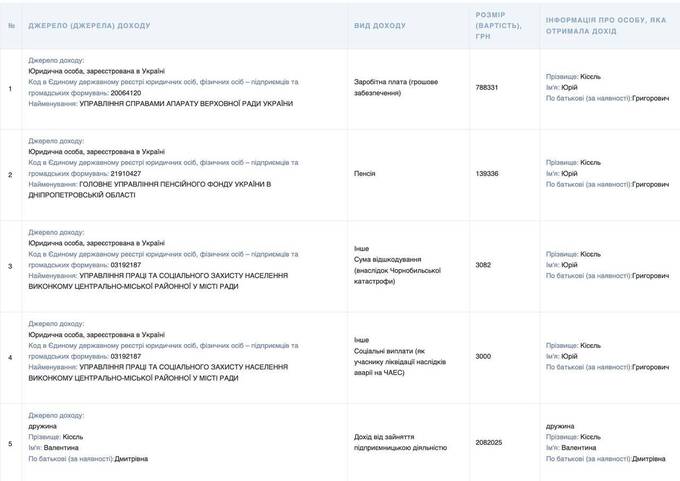680x481 pixels.
Task: Click surname 'Кісєль' in row 4 recipient column
Action: tap(591, 346)
